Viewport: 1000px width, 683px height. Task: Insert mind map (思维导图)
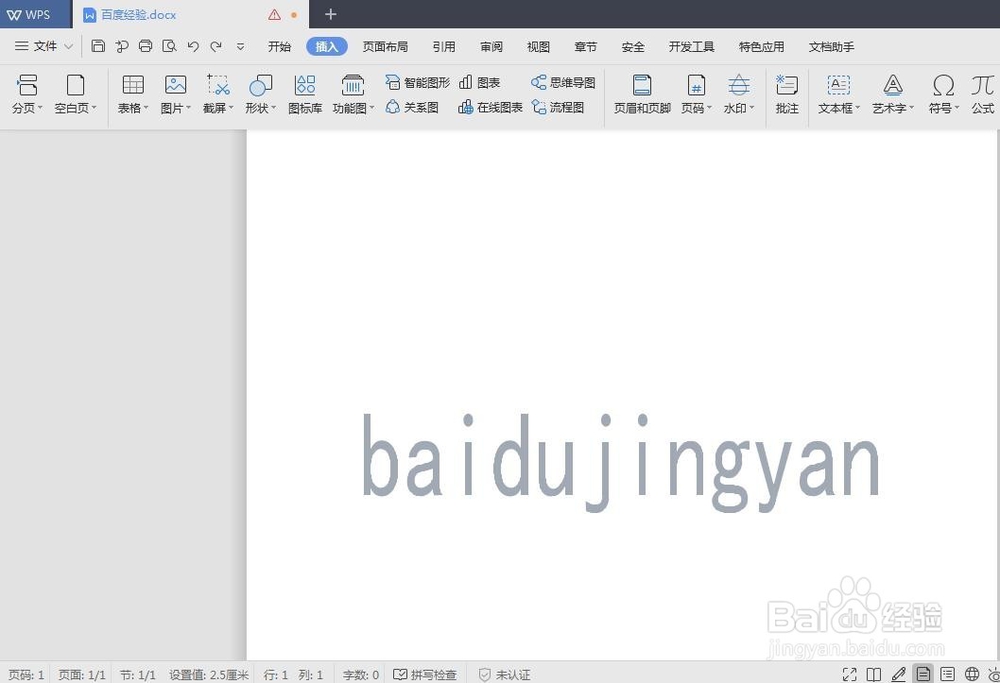[563, 82]
